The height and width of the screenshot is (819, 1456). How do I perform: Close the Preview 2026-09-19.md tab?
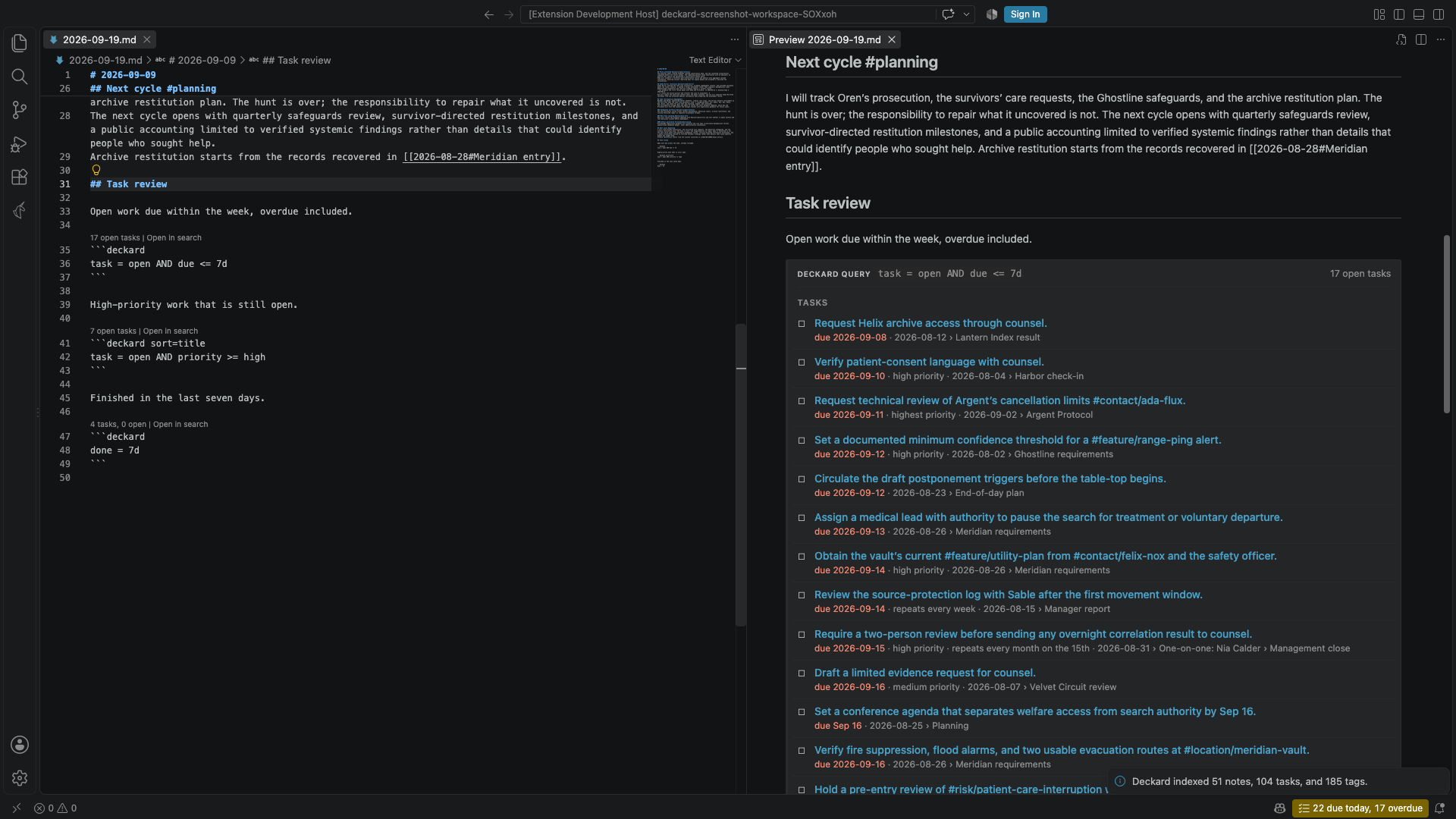tap(892, 39)
